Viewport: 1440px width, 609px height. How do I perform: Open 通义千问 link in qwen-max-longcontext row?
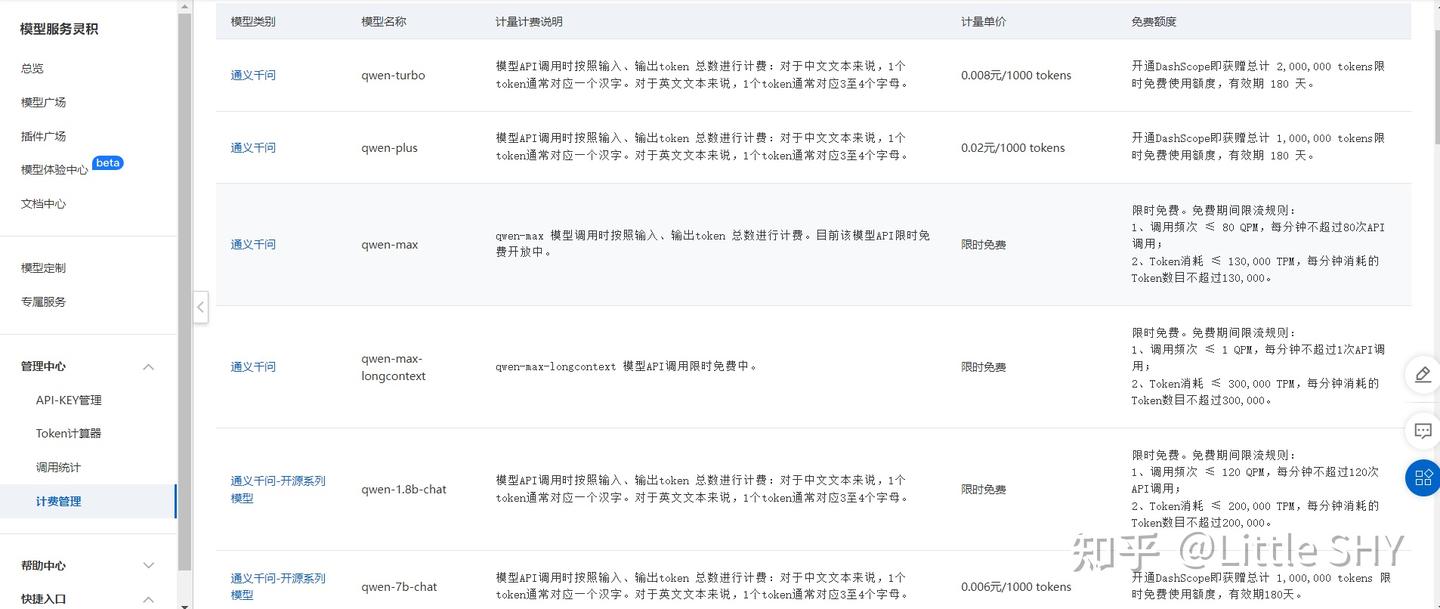pyautogui.click(x=253, y=367)
